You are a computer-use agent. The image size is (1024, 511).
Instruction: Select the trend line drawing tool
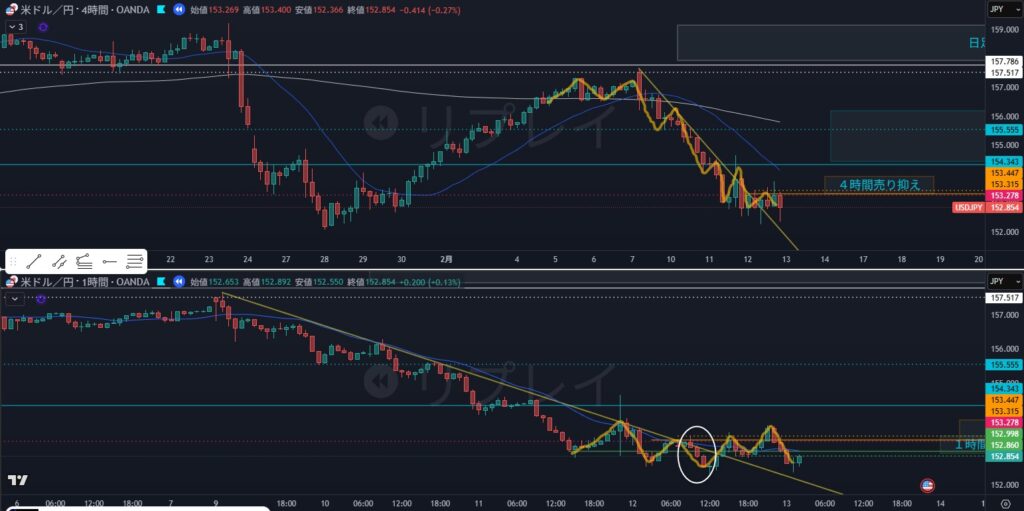click(x=34, y=261)
